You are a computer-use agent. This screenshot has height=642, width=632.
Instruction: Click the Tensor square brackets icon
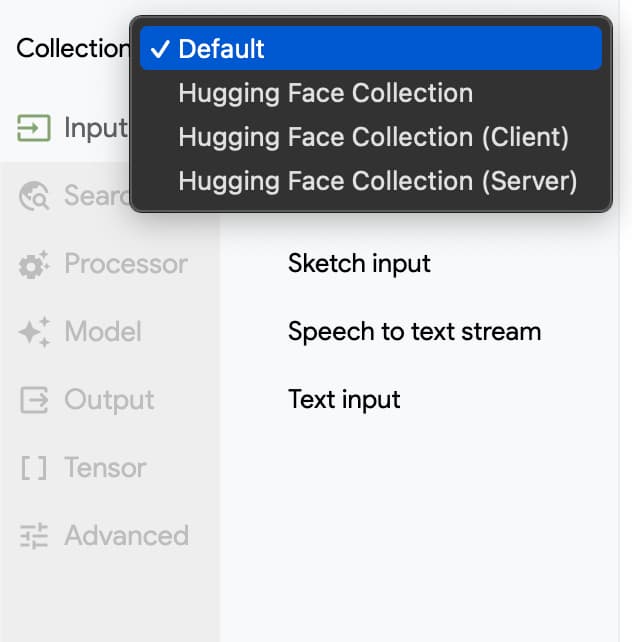pos(34,468)
